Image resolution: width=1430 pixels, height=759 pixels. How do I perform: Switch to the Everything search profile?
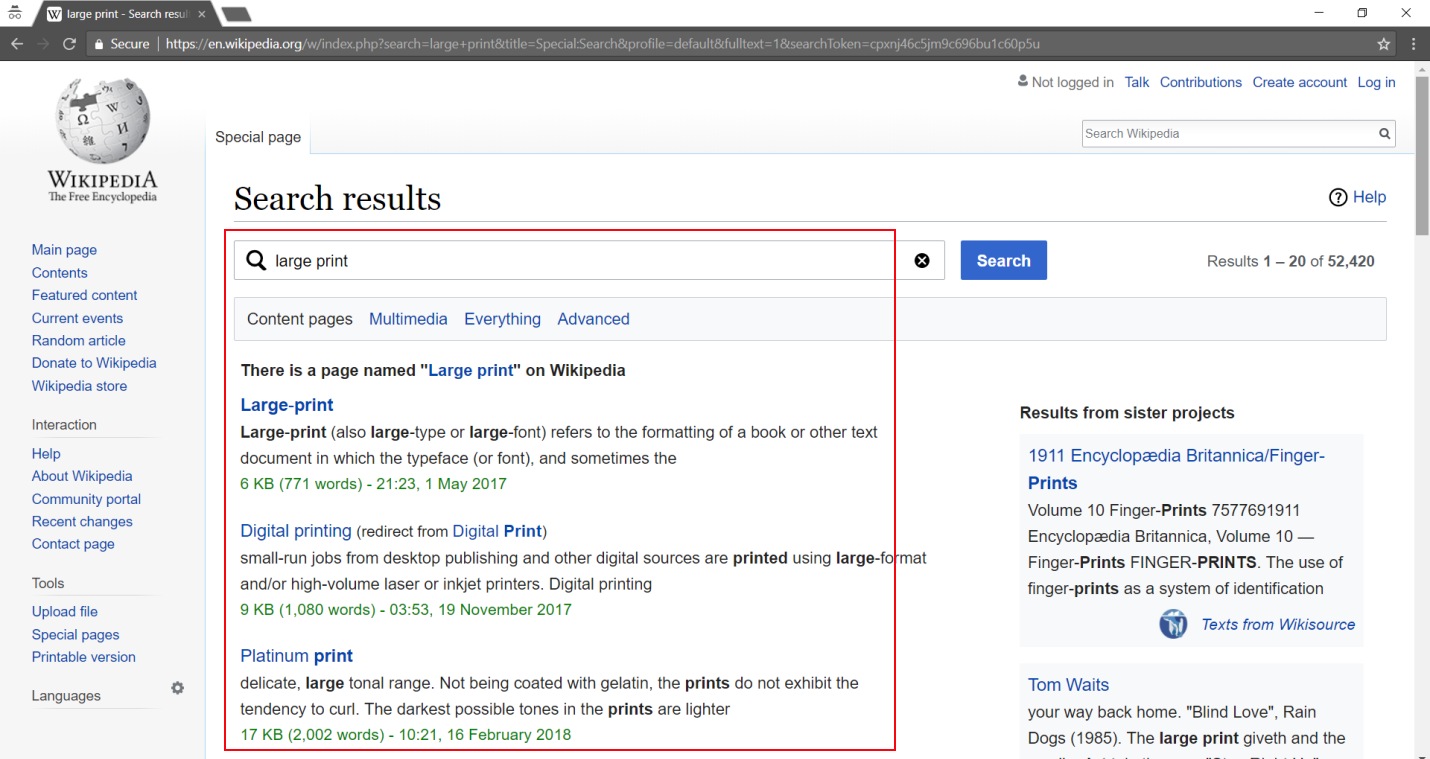pos(502,319)
